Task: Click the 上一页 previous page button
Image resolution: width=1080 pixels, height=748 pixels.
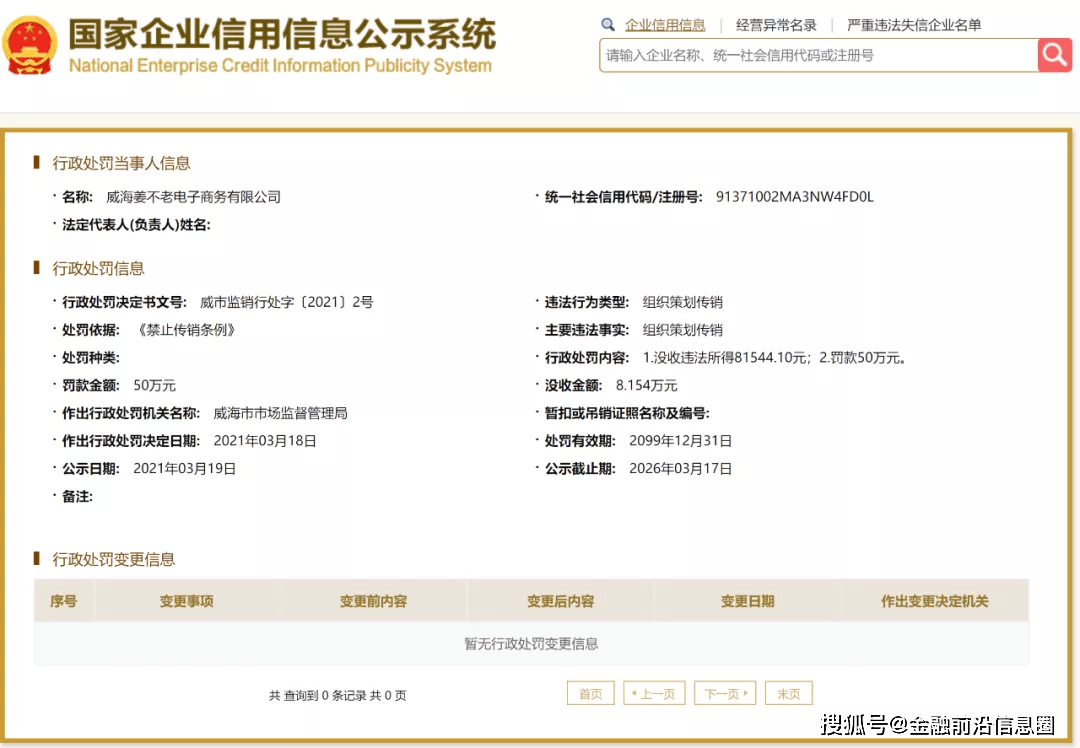Action: click(654, 693)
